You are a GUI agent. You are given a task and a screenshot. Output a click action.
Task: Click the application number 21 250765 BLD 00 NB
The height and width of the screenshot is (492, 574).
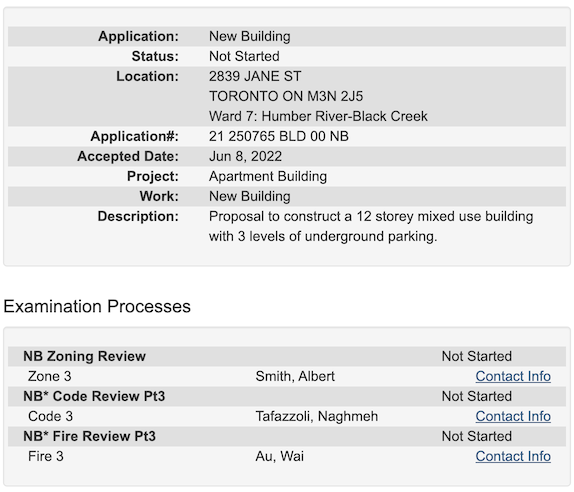(279, 136)
